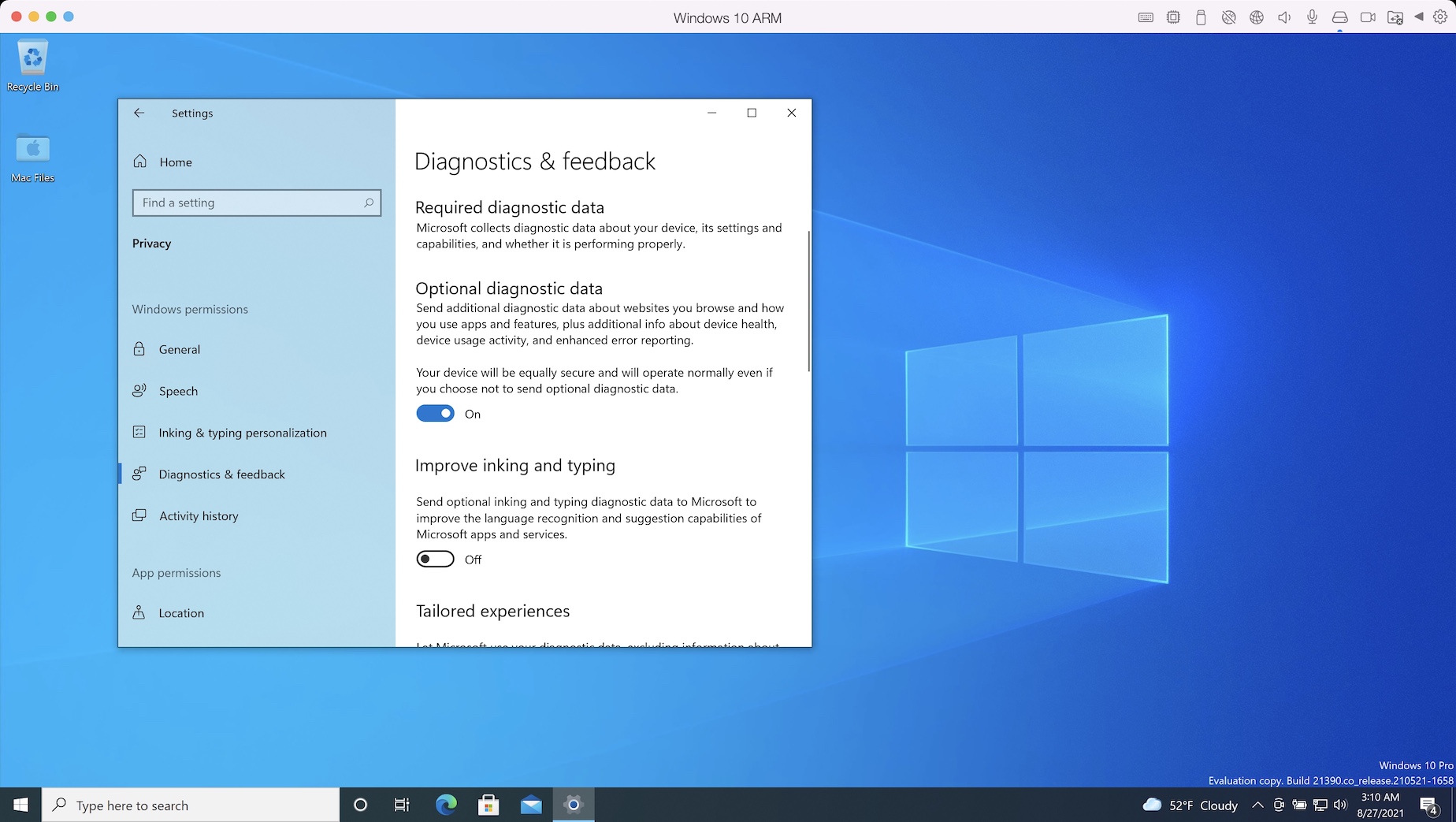Enable Improve inking and typing toggle
Image resolution: width=1456 pixels, height=822 pixels.
(x=435, y=560)
